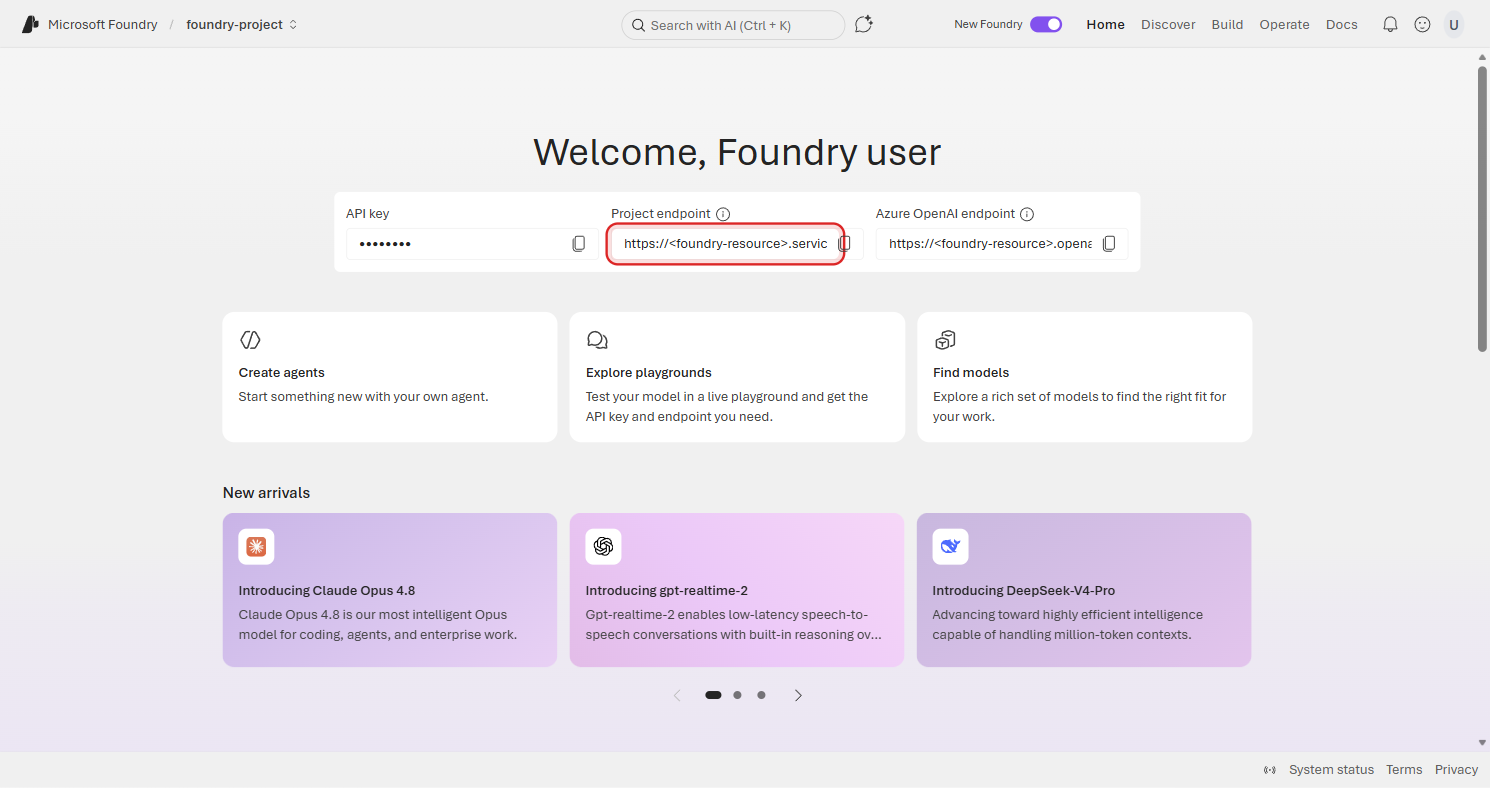Image resolution: width=1490 pixels, height=788 pixels.
Task: Open the user avatar U
Action: [x=1453, y=24]
